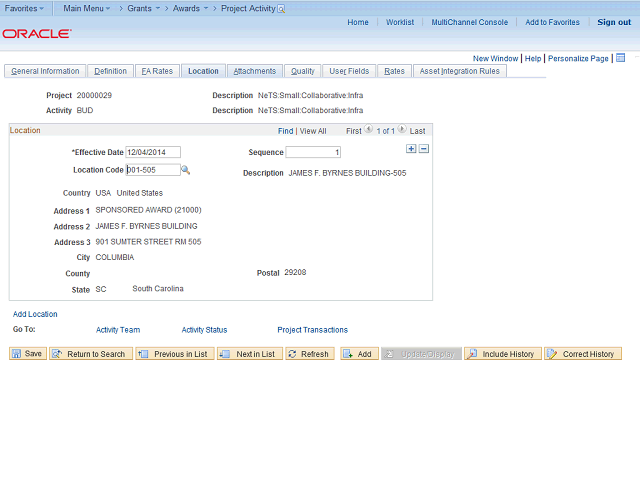Open the Worklist link
The height and width of the screenshot is (480, 640).
400,22
